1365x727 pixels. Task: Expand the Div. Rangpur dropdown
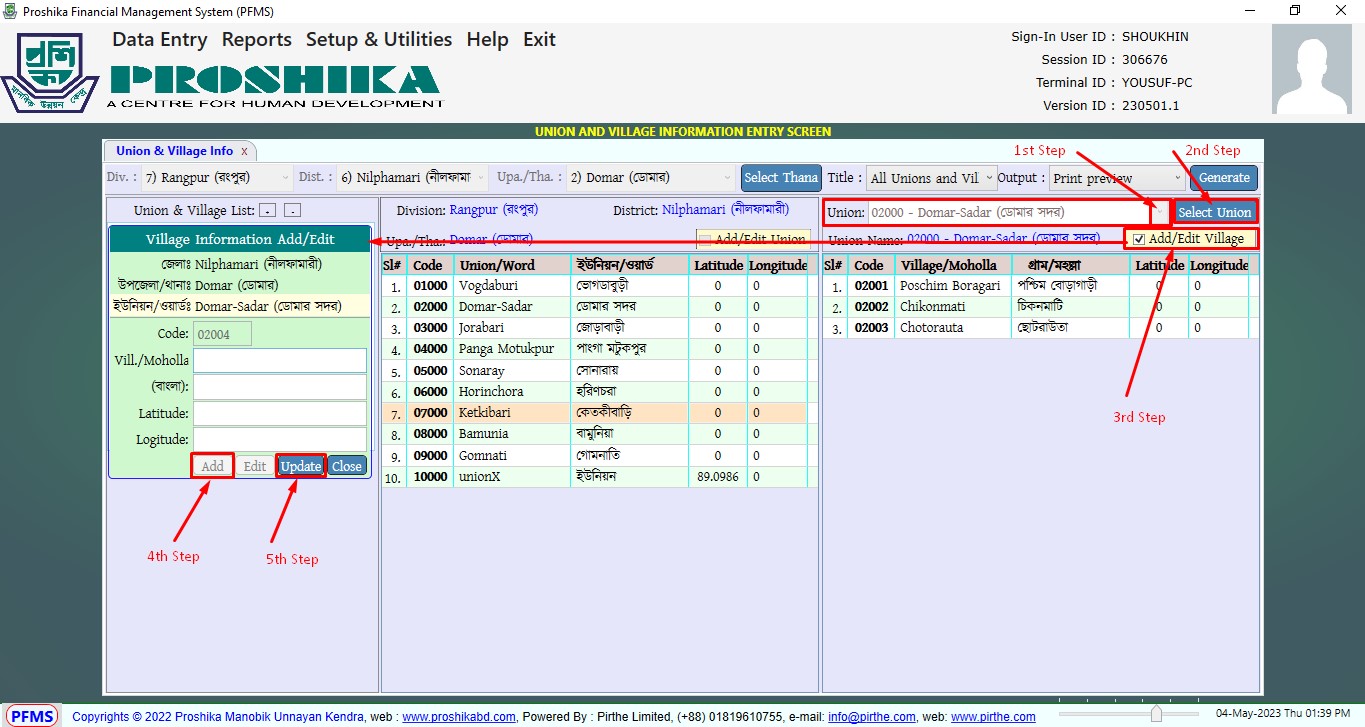[x=285, y=178]
